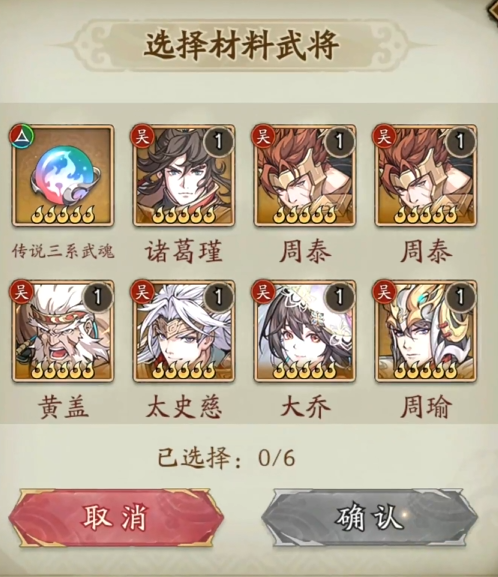Click the 确认 confirm button

pos(370,518)
